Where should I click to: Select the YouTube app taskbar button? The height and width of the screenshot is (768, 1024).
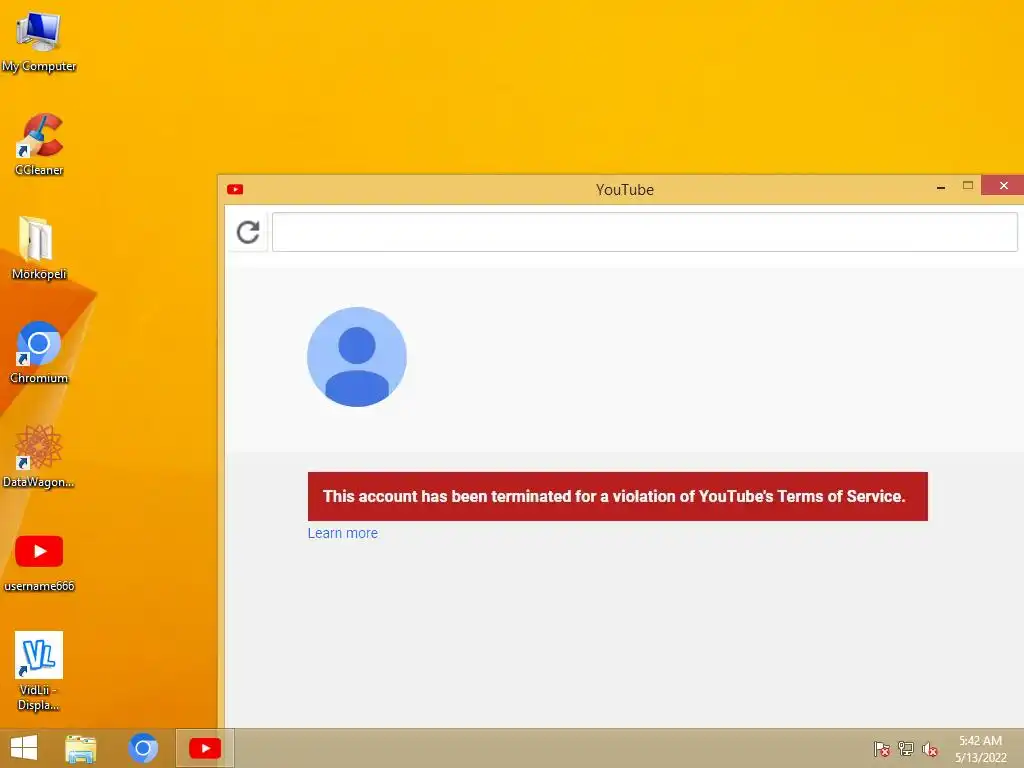pos(204,748)
